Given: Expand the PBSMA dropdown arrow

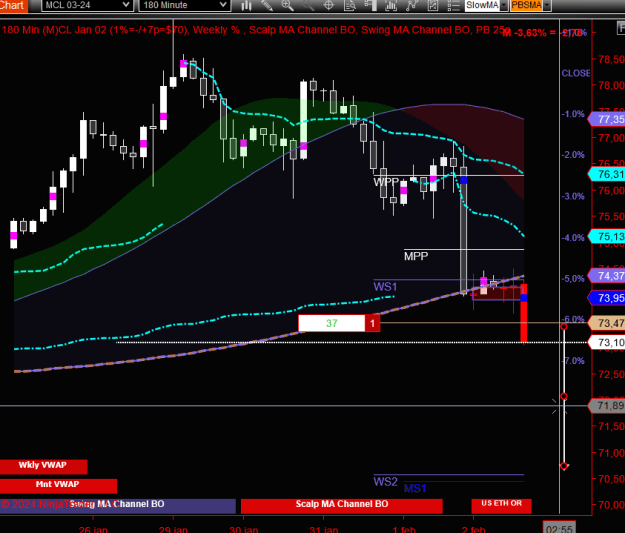Looking at the screenshot, I should 547,5.
